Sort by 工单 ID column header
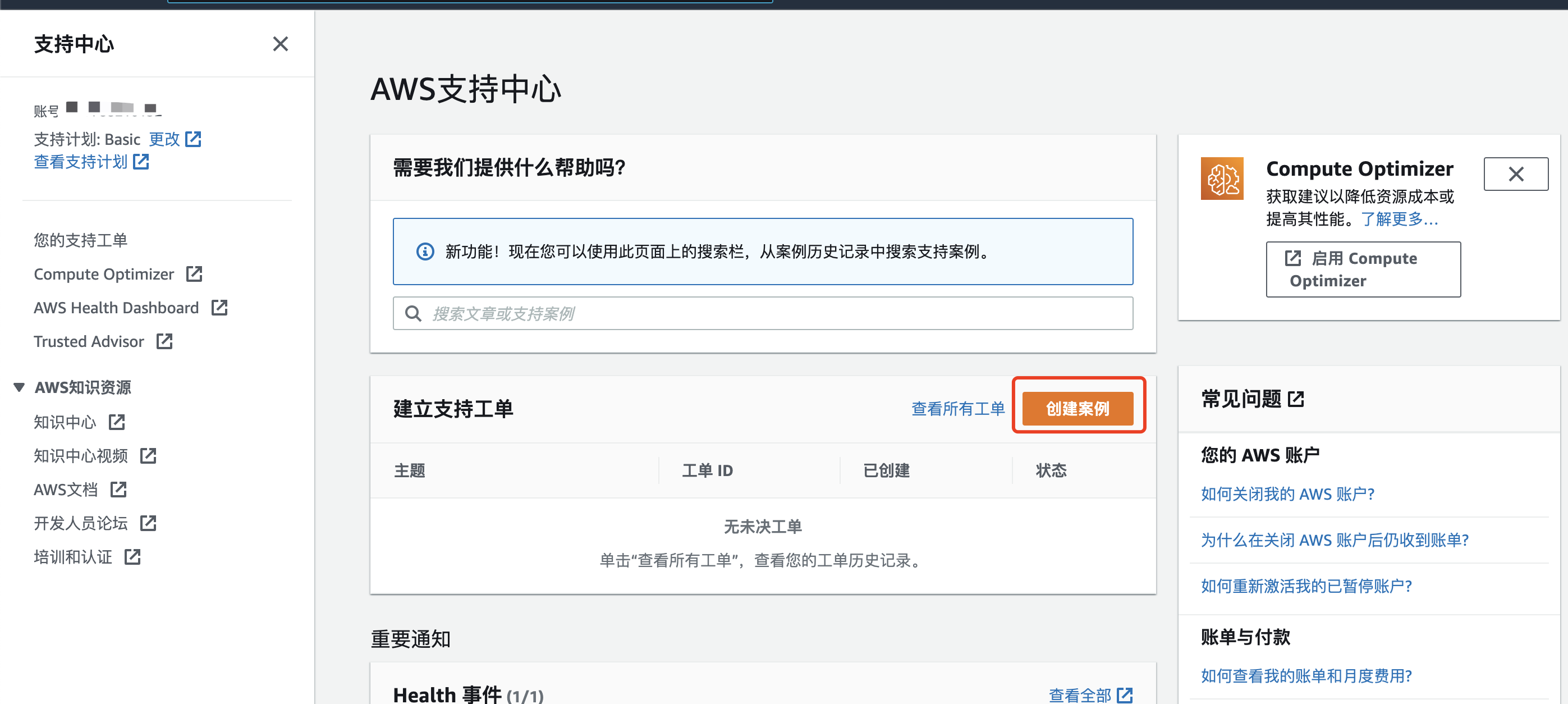1568x704 pixels. (707, 471)
